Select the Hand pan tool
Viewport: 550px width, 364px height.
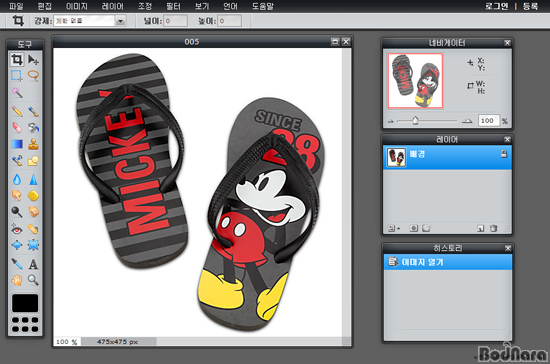[x=16, y=280]
